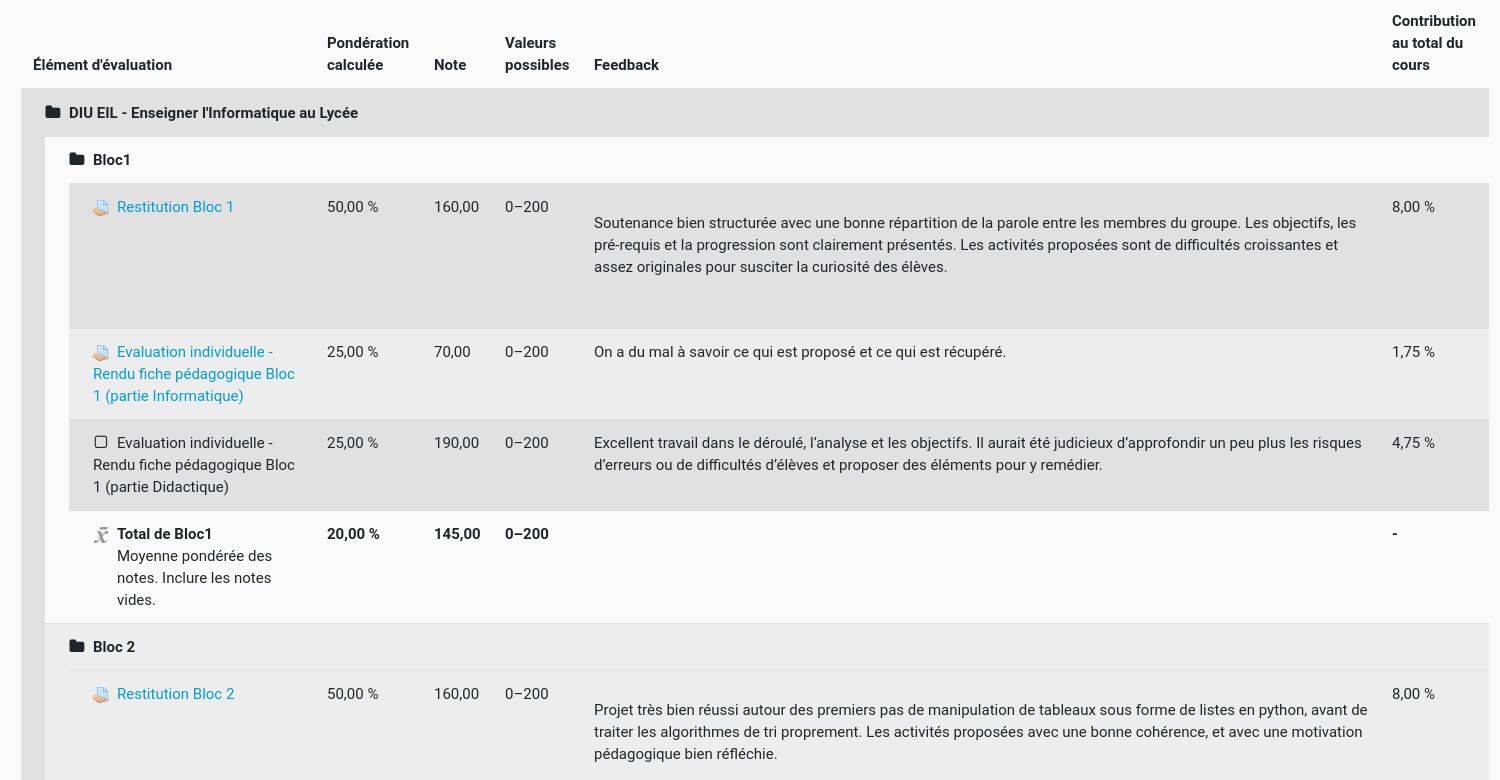Click the folder icon beside Bloc 2
The width and height of the screenshot is (1500, 780).
pyautogui.click(x=75, y=646)
